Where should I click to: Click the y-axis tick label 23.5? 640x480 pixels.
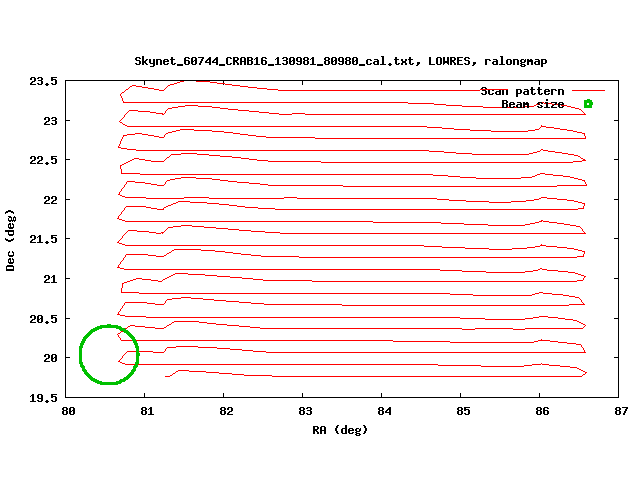(x=43, y=82)
